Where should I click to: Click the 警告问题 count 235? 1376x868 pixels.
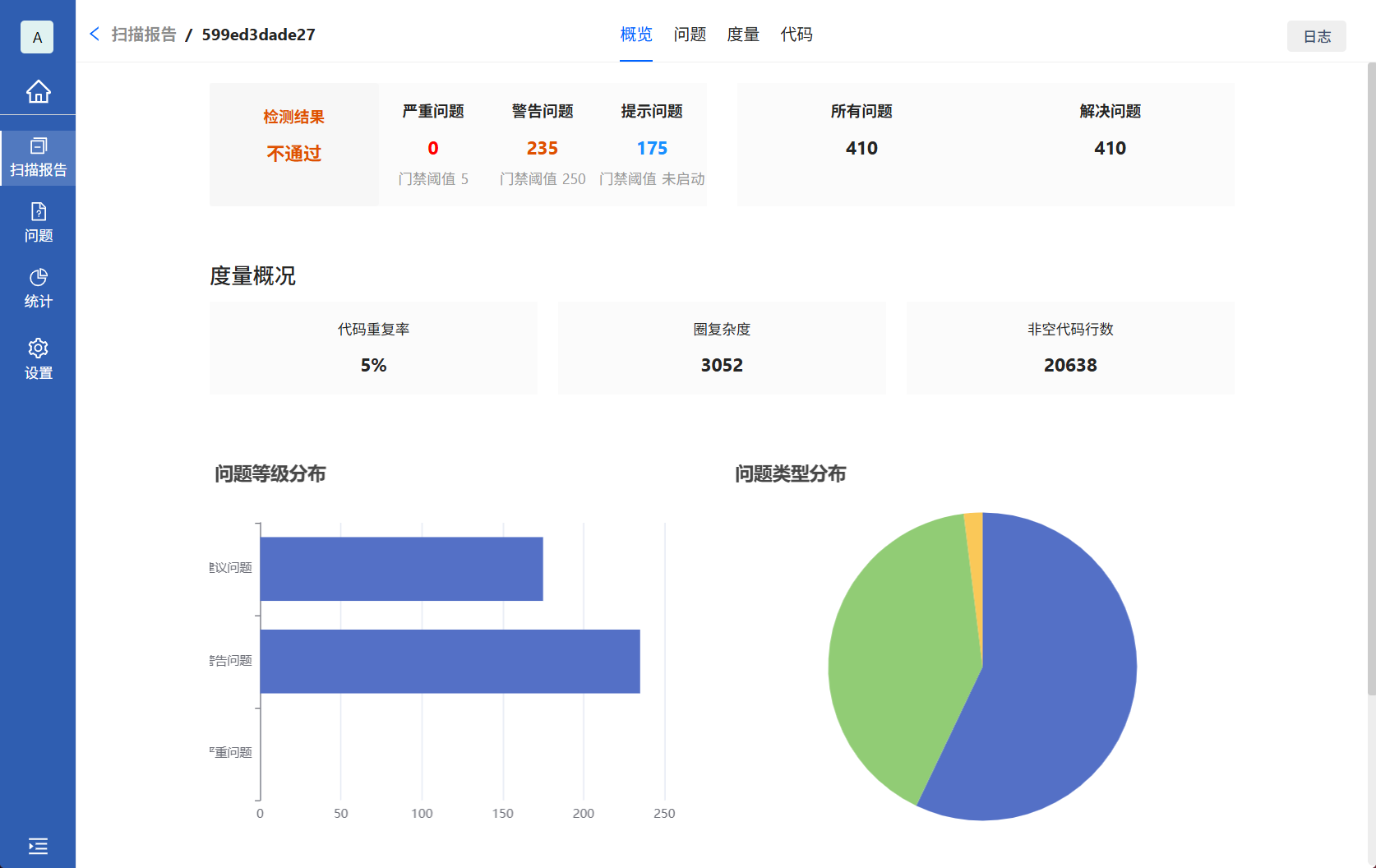[543, 148]
